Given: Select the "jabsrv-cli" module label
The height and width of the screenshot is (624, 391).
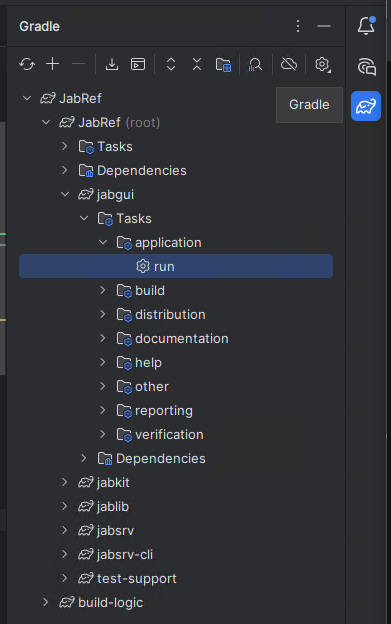Looking at the screenshot, I should [x=125, y=554].
